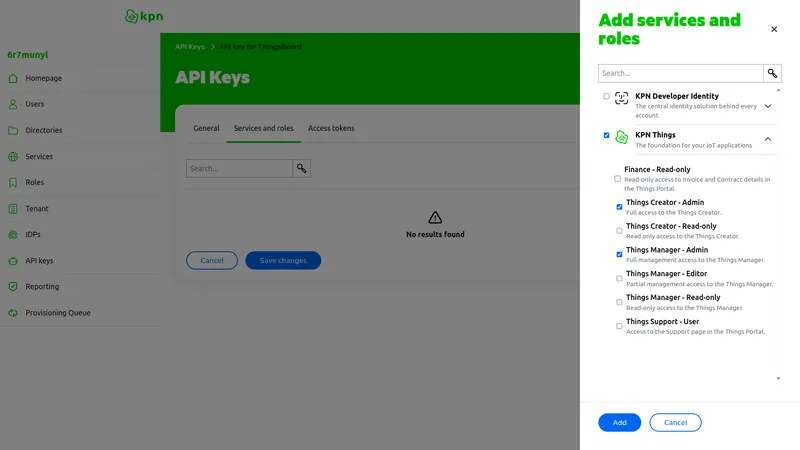This screenshot has height=450, width=800.
Task: Click the Roles bookmark icon
Action: [13, 182]
